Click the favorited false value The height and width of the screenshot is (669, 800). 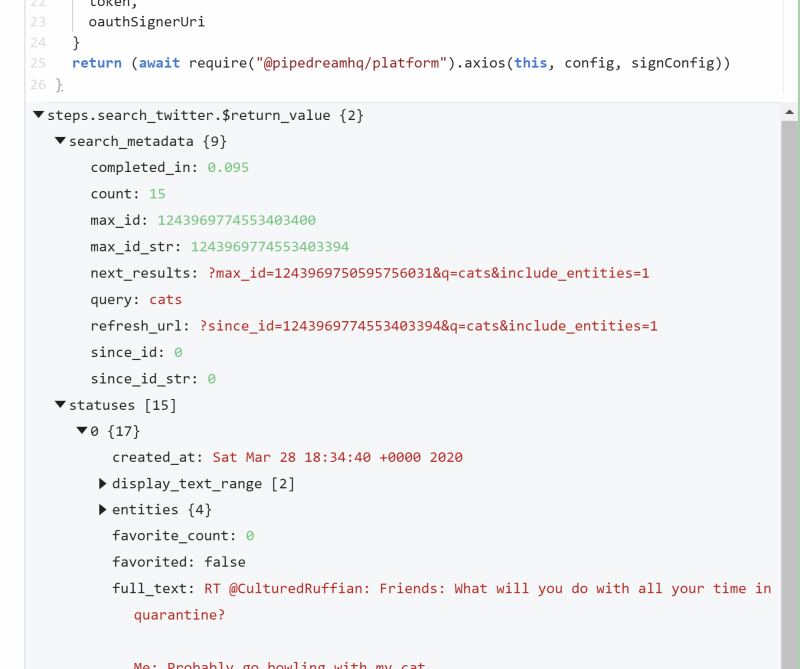pos(225,562)
